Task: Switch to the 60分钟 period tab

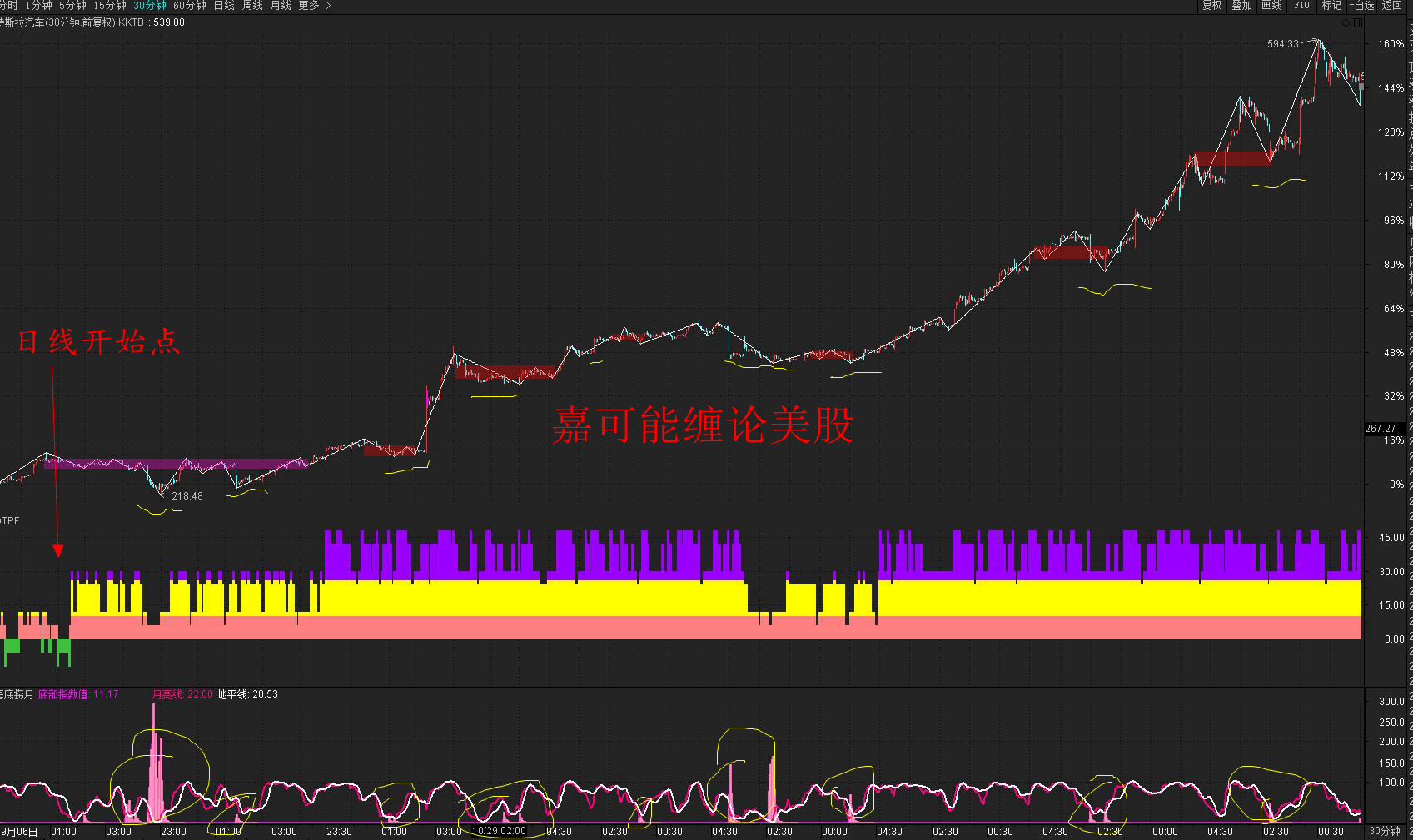Action: (190, 6)
